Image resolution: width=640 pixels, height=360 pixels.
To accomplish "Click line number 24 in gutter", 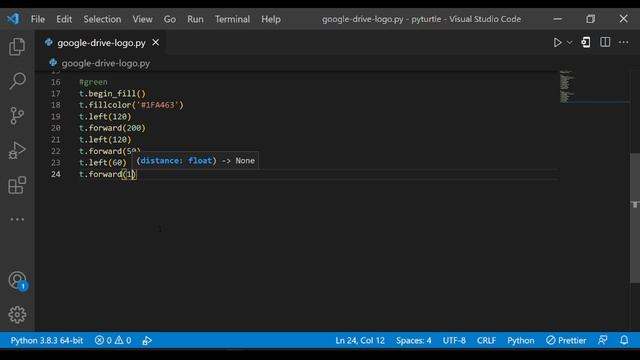I will 56,174.
